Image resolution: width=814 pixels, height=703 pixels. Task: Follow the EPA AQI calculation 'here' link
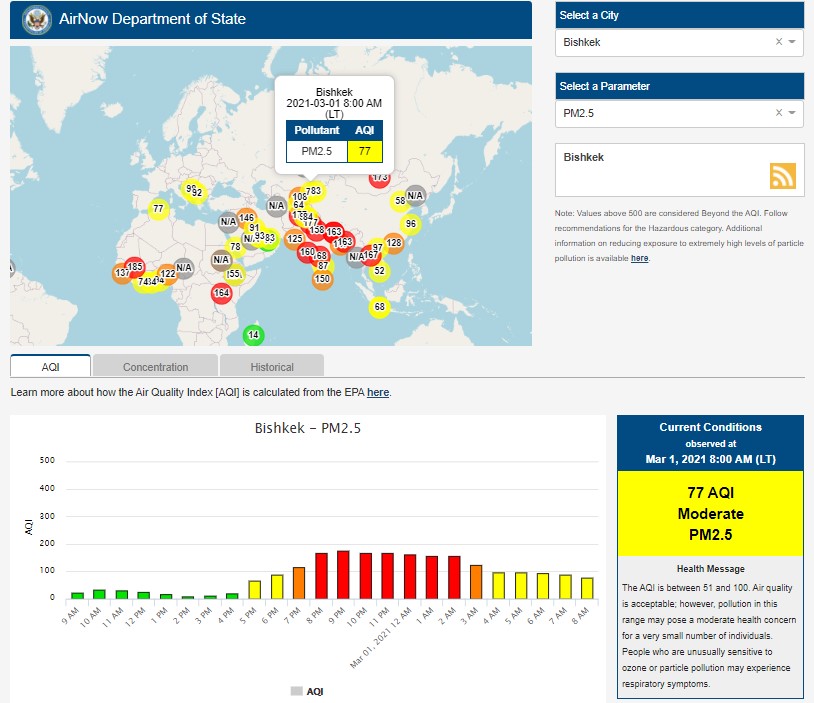pyautogui.click(x=378, y=392)
